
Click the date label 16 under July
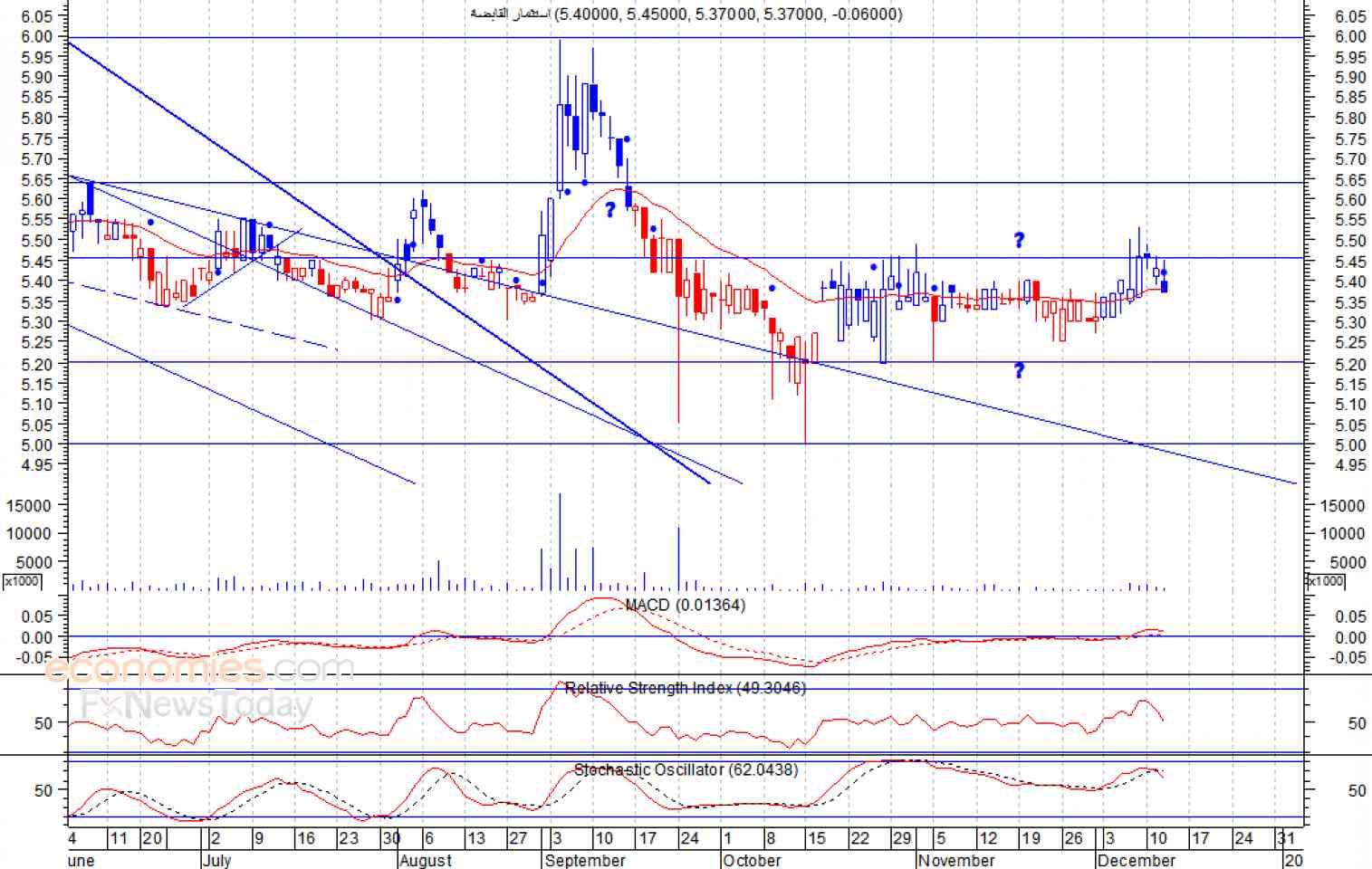pos(306,838)
